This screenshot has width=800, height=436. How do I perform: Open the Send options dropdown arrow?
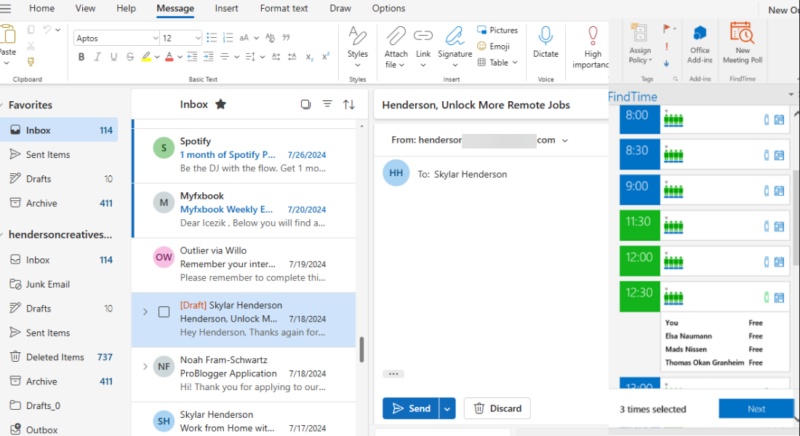(447, 408)
